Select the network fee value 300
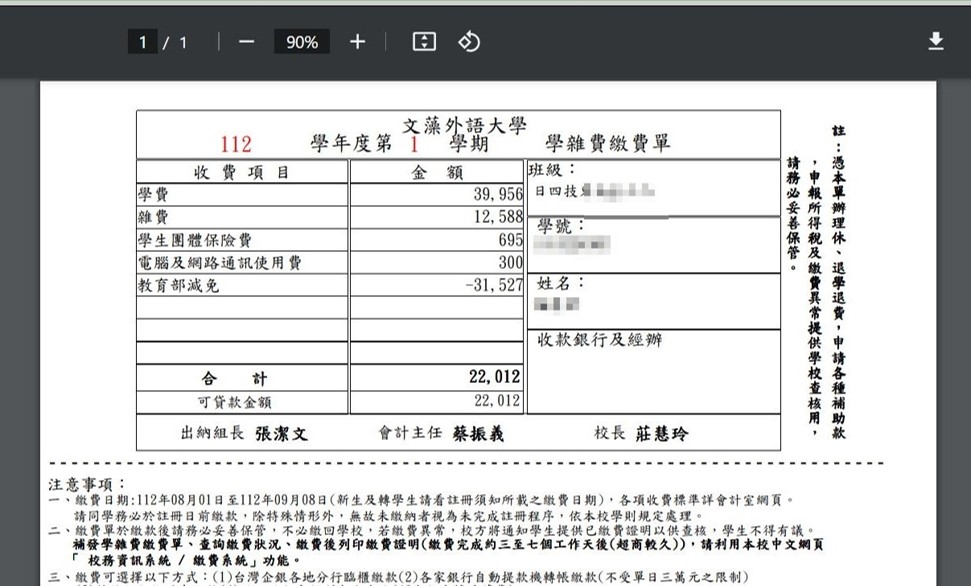This screenshot has height=586, width=971. tap(510, 263)
